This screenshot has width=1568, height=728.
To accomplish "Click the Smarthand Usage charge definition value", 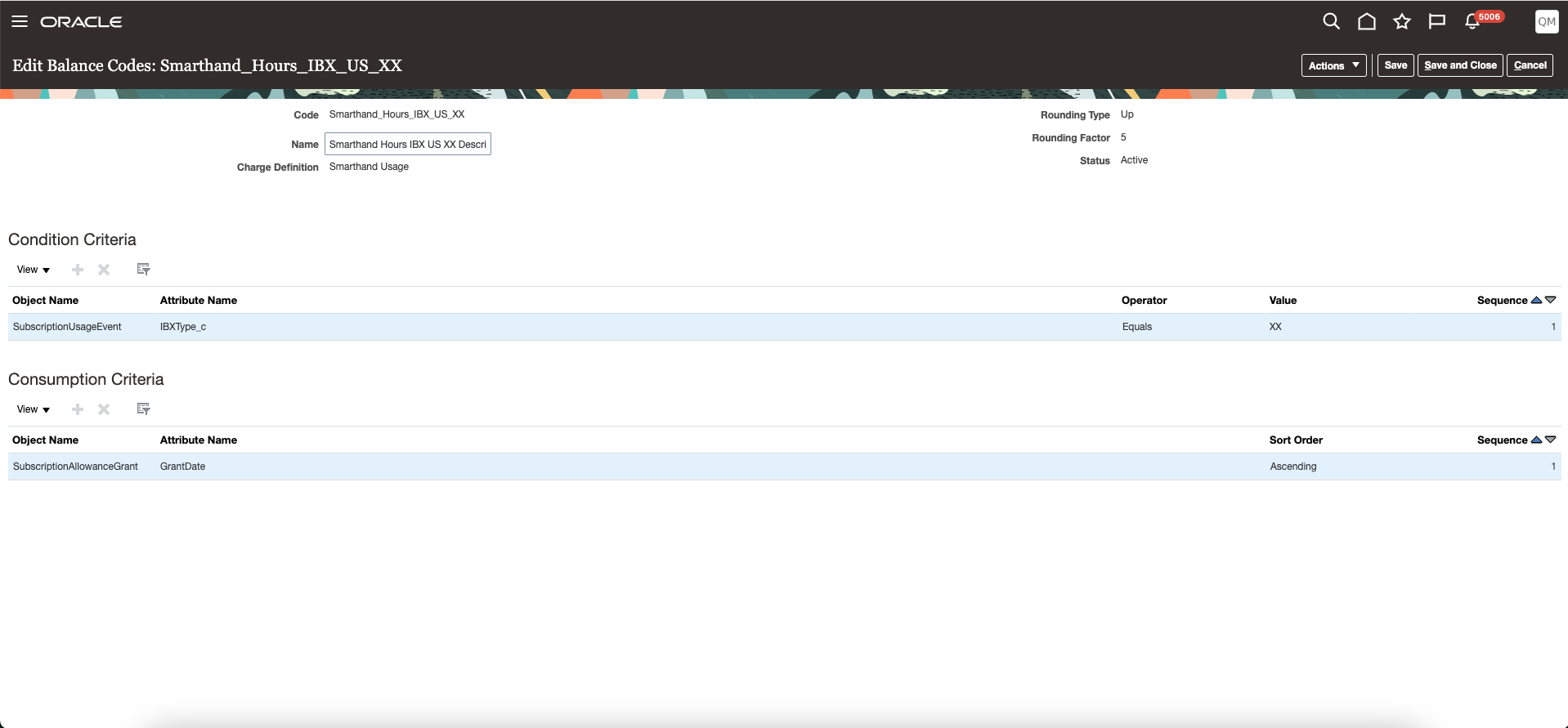I will [369, 167].
